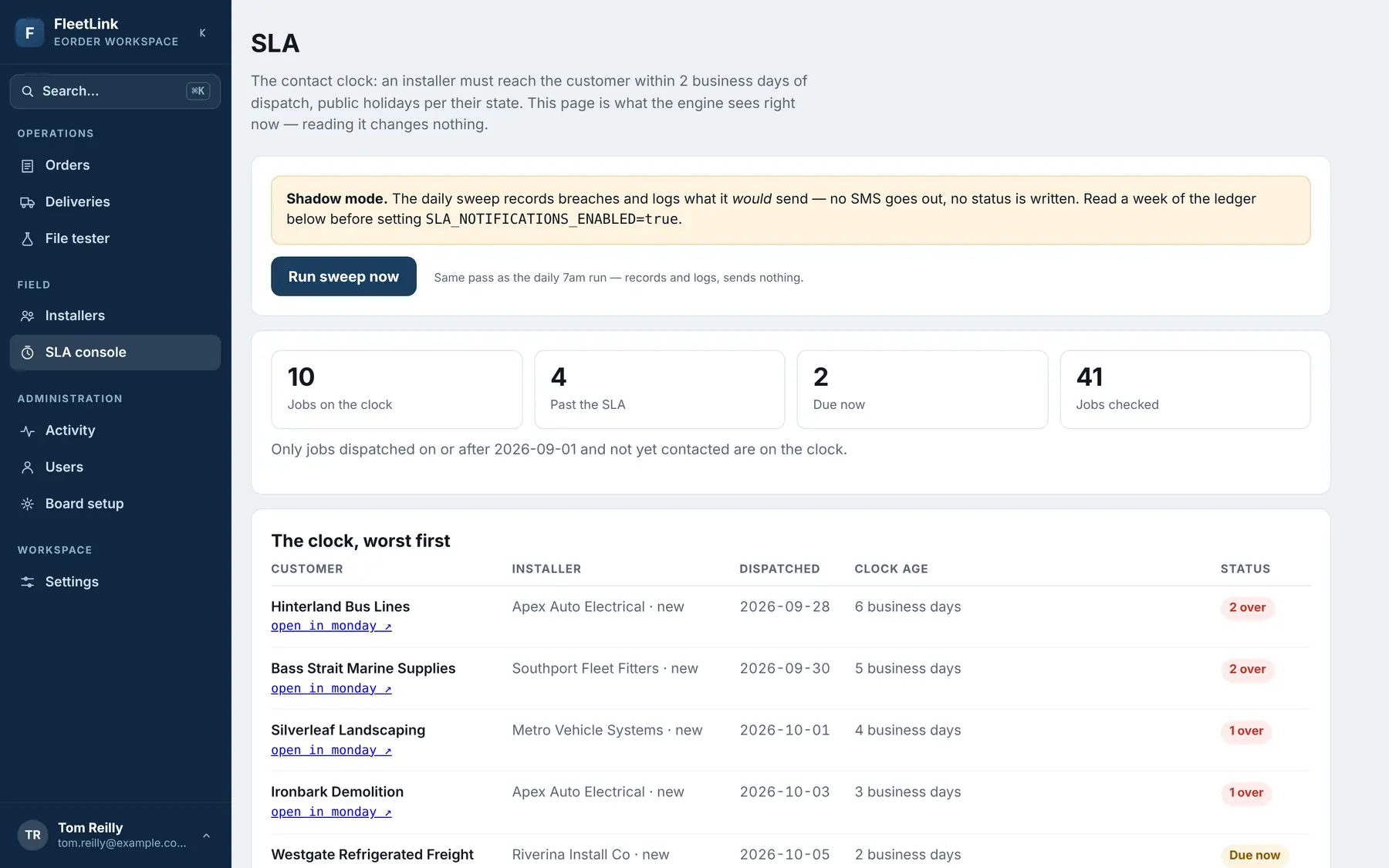Click the File tester flask icon
Viewport: 1389px width, 868px height.
[x=28, y=239]
